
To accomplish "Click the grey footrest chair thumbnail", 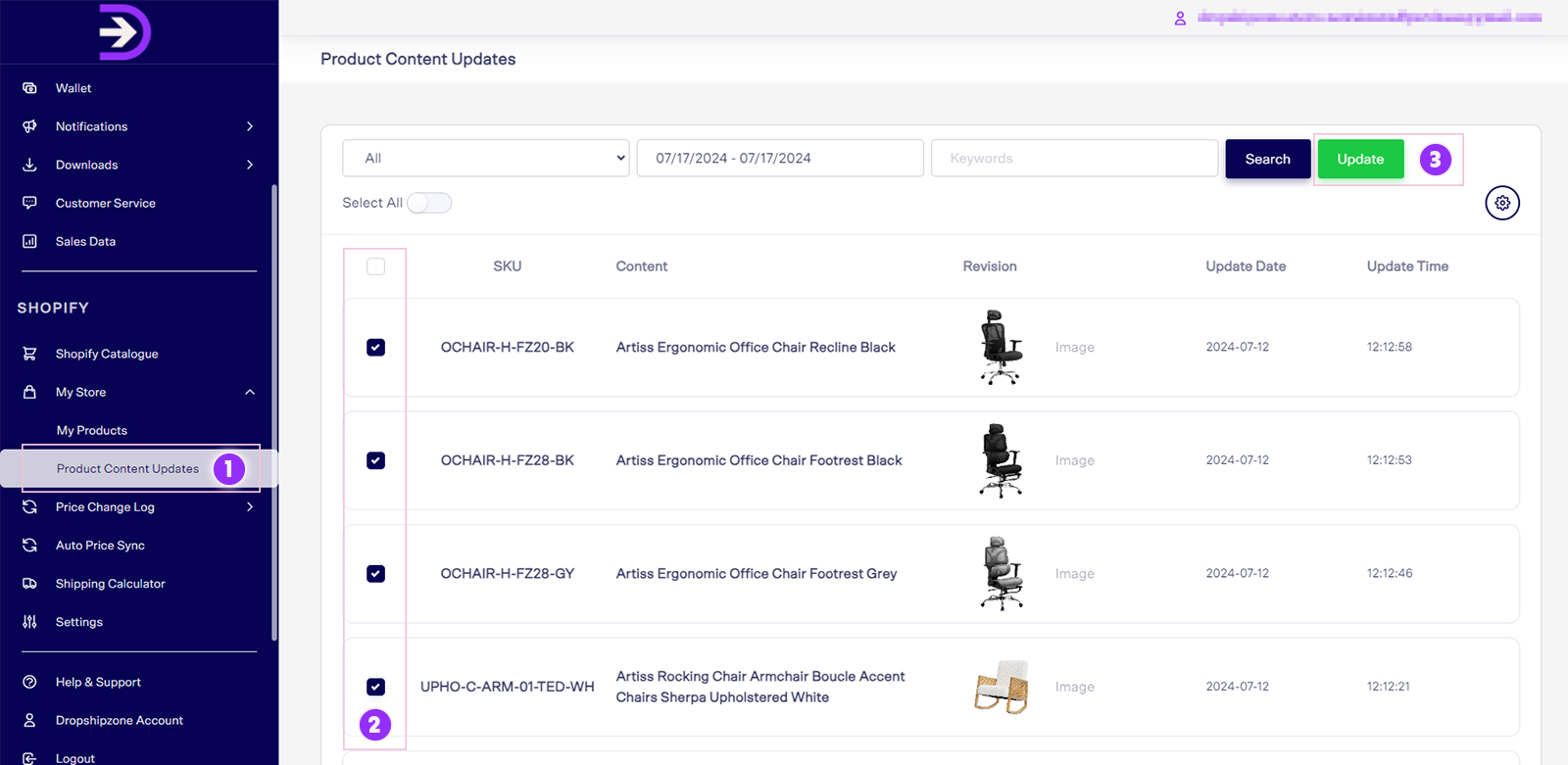I will pos(1001,573).
